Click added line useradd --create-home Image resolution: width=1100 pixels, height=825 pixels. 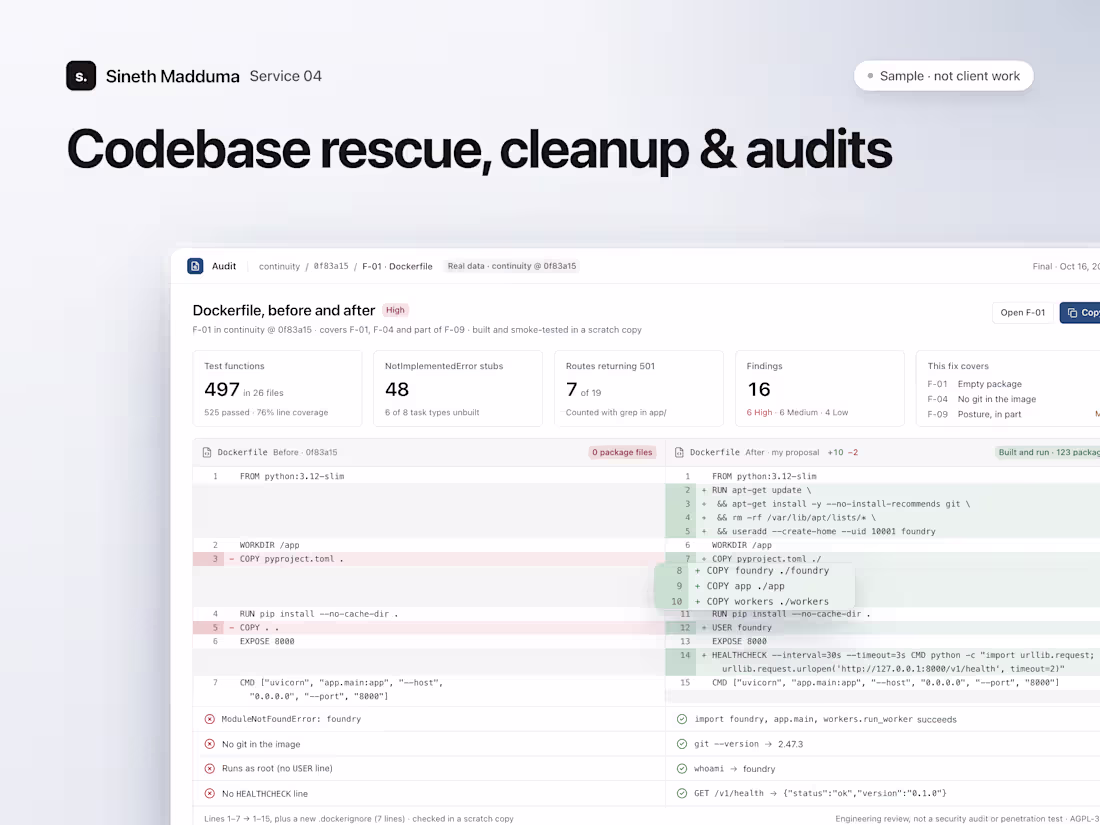(x=883, y=532)
